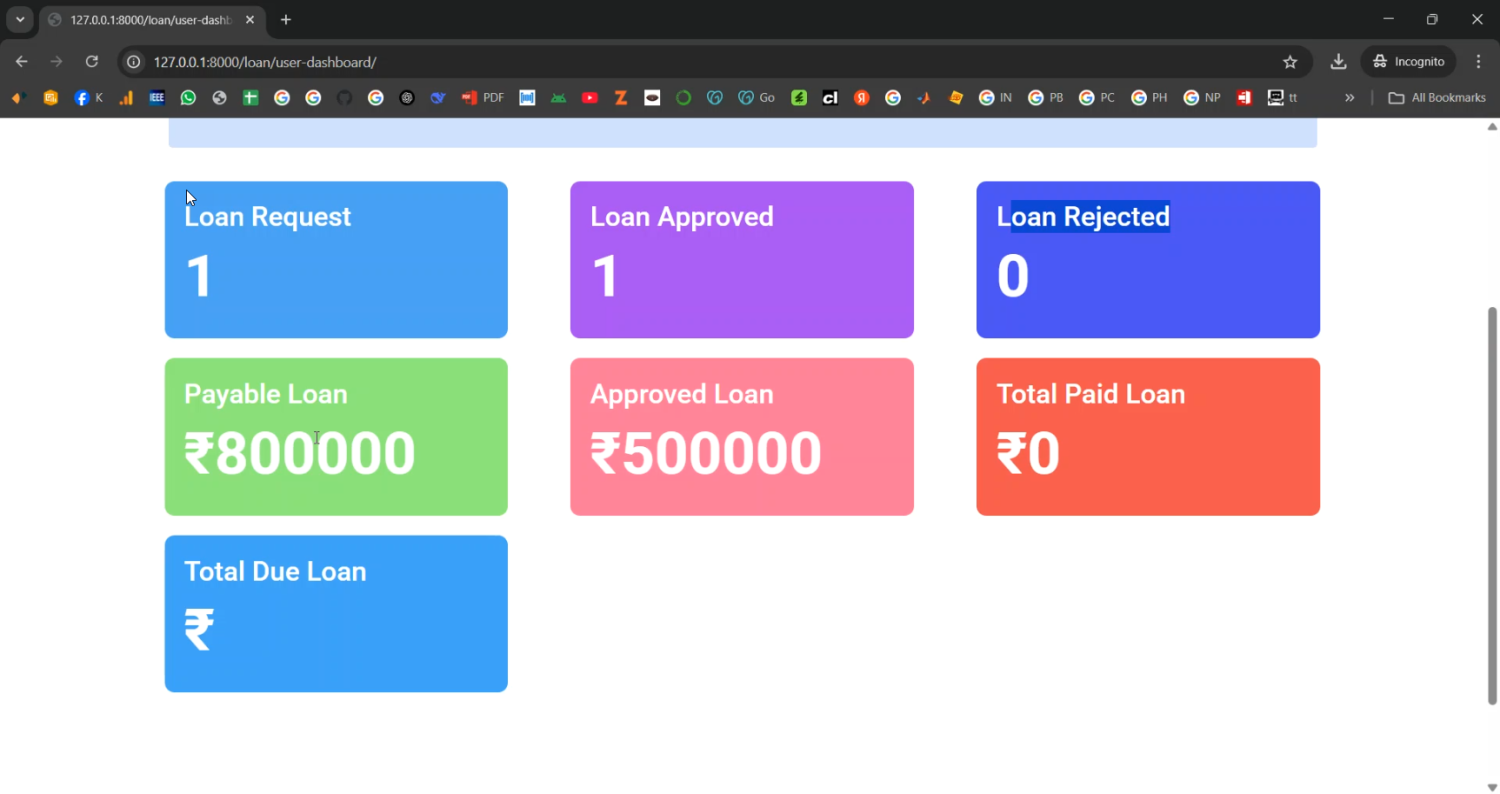Open a new tab with the plus button

[286, 20]
